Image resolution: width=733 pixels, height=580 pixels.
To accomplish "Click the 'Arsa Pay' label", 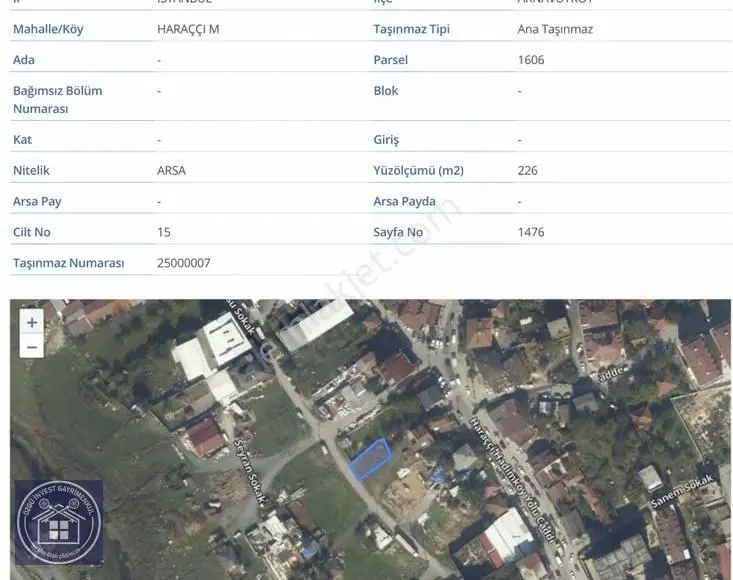I will click(x=37, y=201).
